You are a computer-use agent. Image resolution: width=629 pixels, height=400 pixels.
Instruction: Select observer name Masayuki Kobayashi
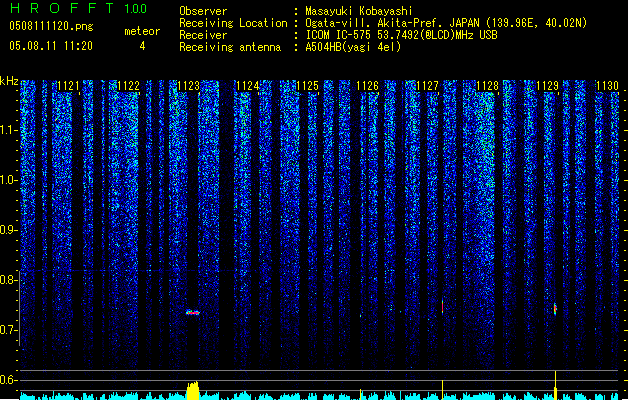point(359,11)
